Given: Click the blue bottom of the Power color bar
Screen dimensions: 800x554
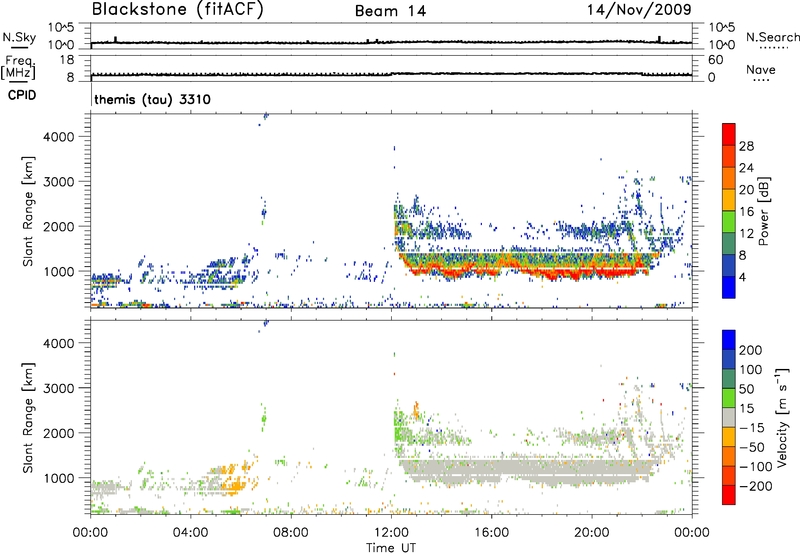Looking at the screenshot, I should click(x=729, y=287).
